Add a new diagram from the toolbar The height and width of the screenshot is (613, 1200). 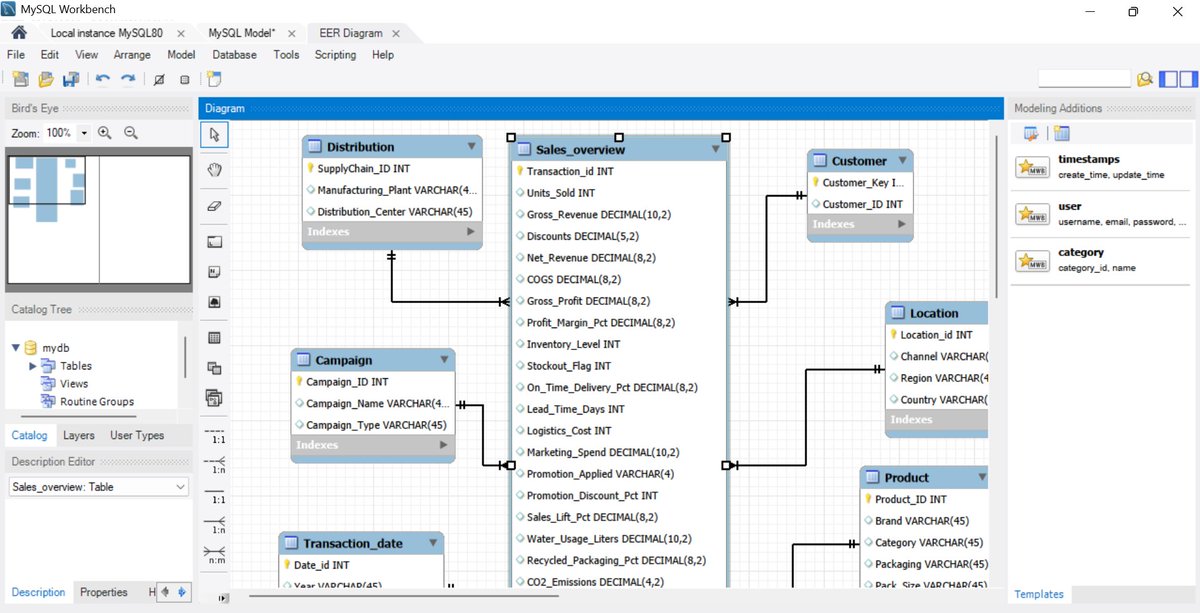215,79
